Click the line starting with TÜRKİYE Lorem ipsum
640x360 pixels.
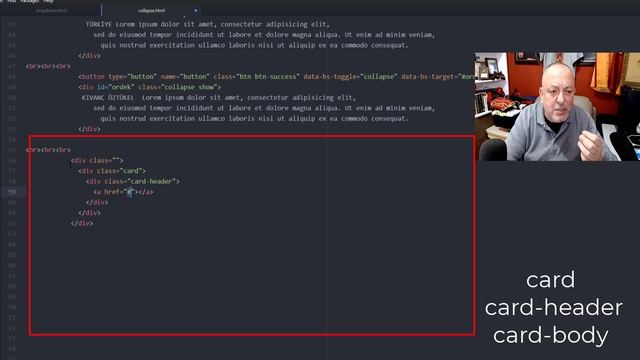207,24
